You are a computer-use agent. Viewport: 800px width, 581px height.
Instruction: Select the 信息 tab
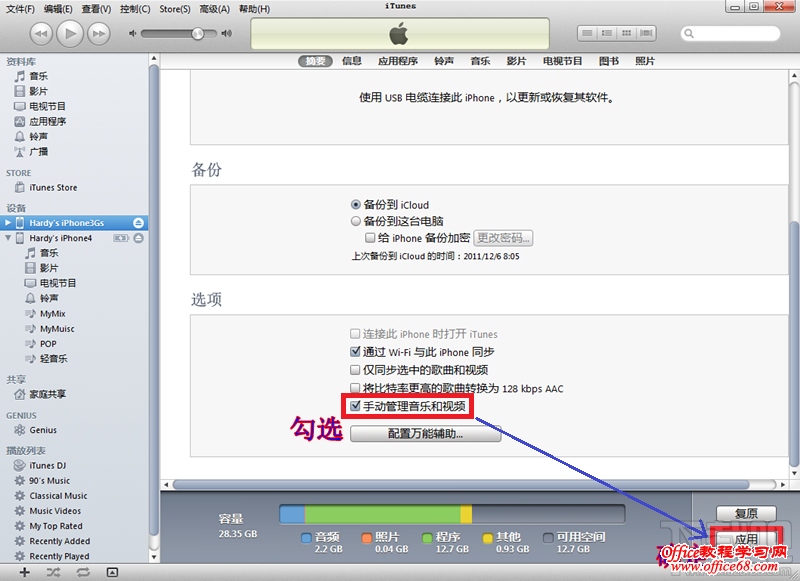[352, 61]
